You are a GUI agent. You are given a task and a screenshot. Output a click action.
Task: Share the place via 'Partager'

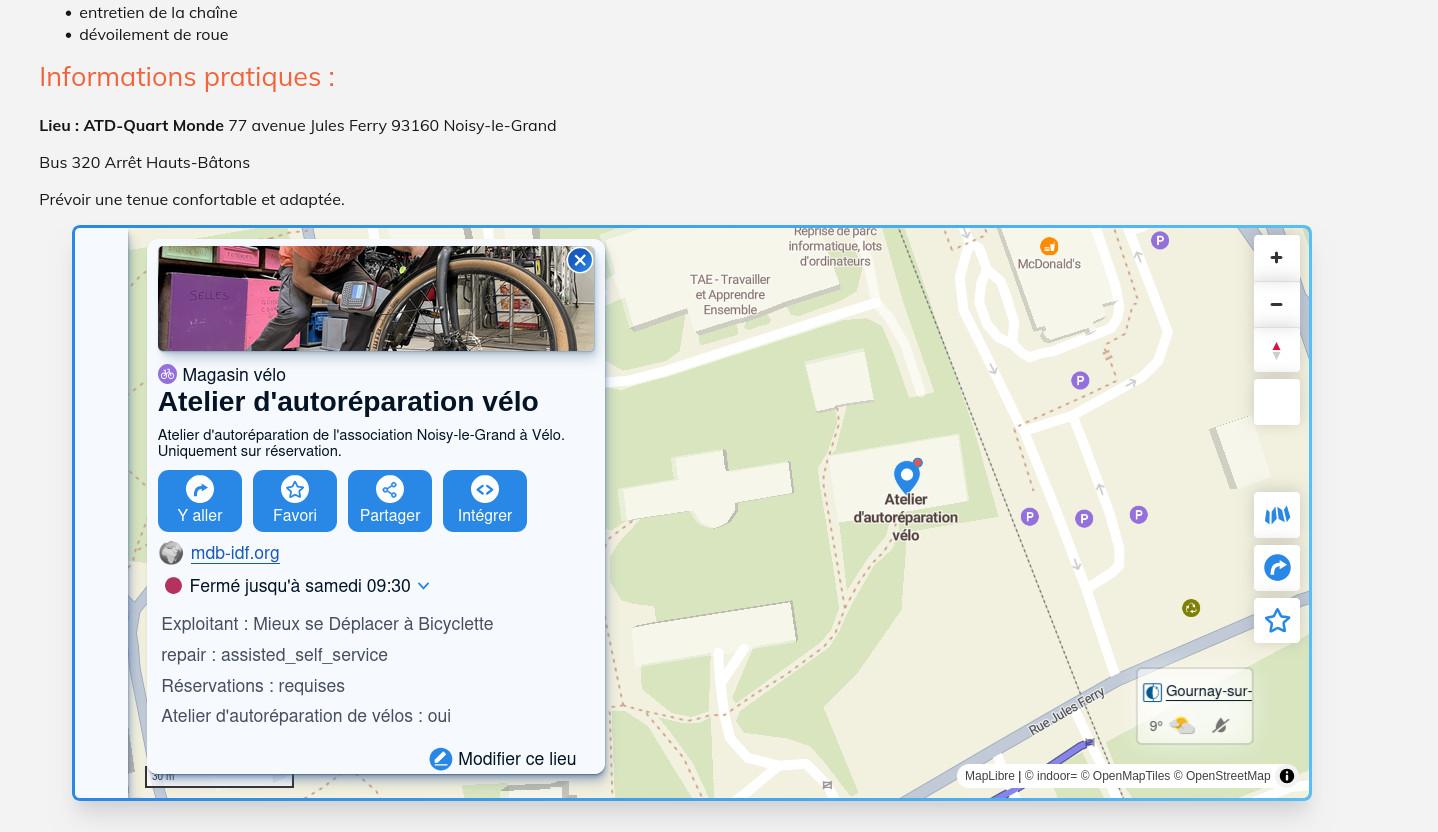click(x=390, y=501)
